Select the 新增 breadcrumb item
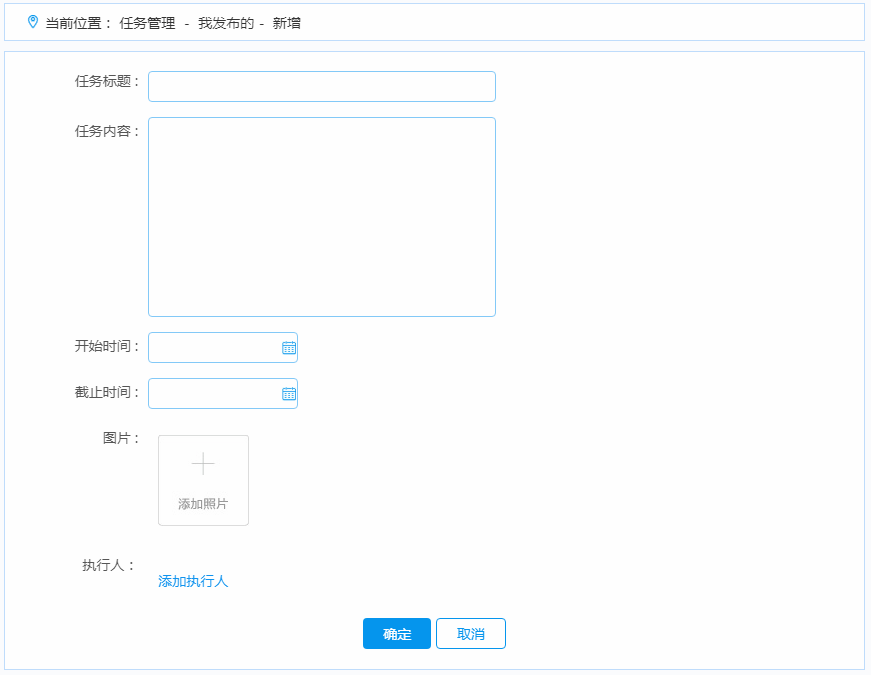This screenshot has width=871, height=675. (286, 22)
